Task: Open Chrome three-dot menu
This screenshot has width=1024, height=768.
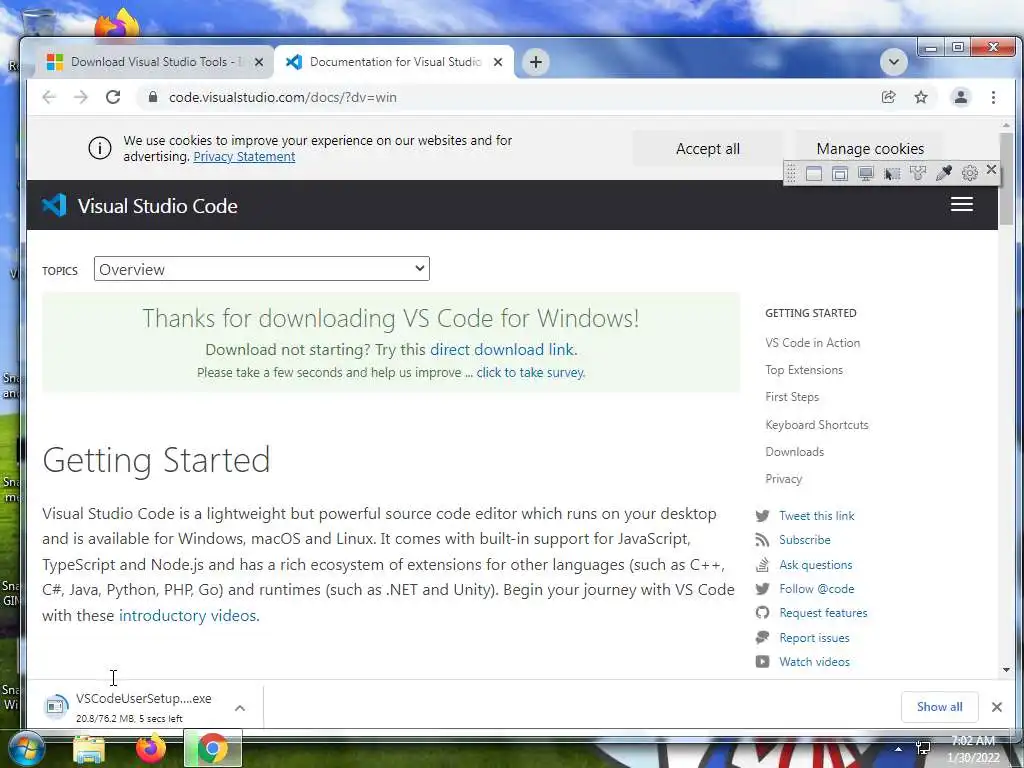Action: click(993, 97)
